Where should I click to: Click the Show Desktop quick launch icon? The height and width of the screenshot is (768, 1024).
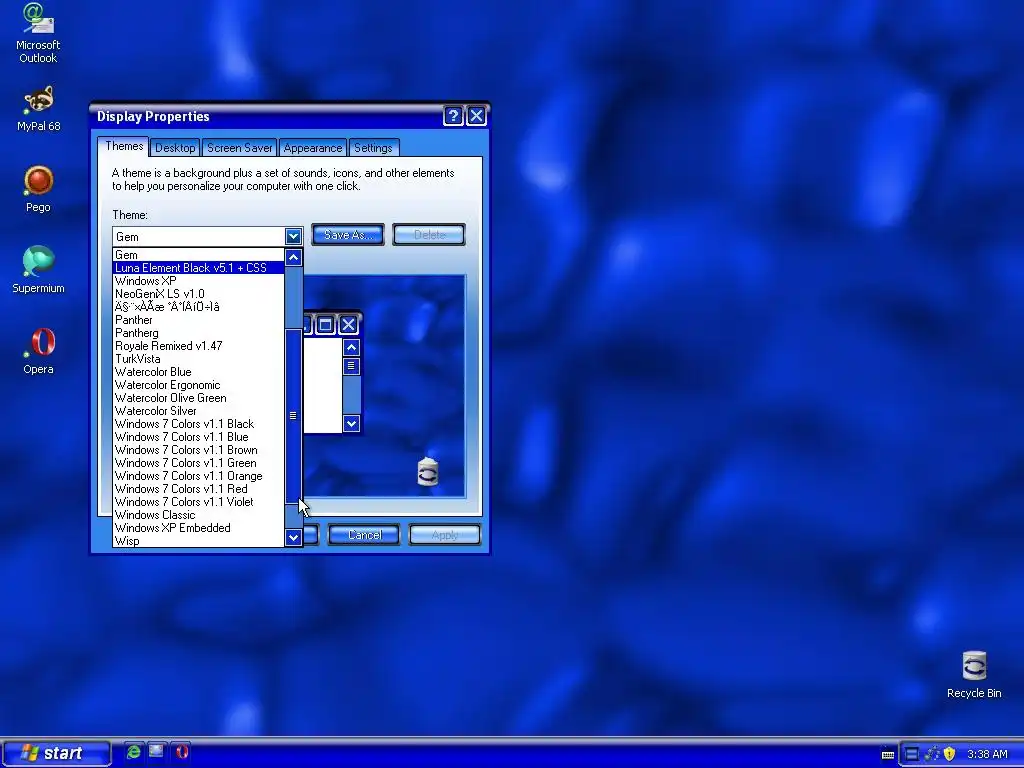click(157, 752)
